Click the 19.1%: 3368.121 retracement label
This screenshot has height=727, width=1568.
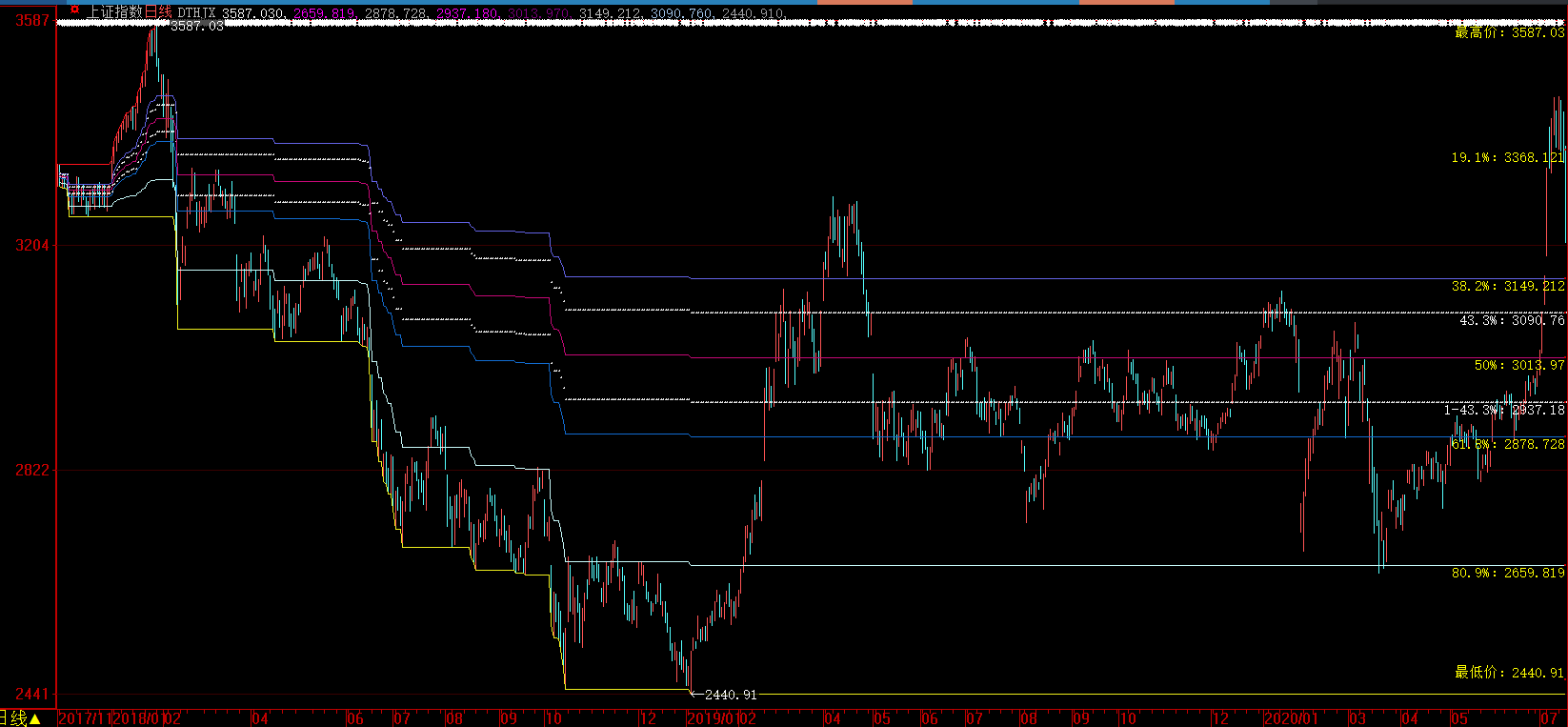point(1508,157)
